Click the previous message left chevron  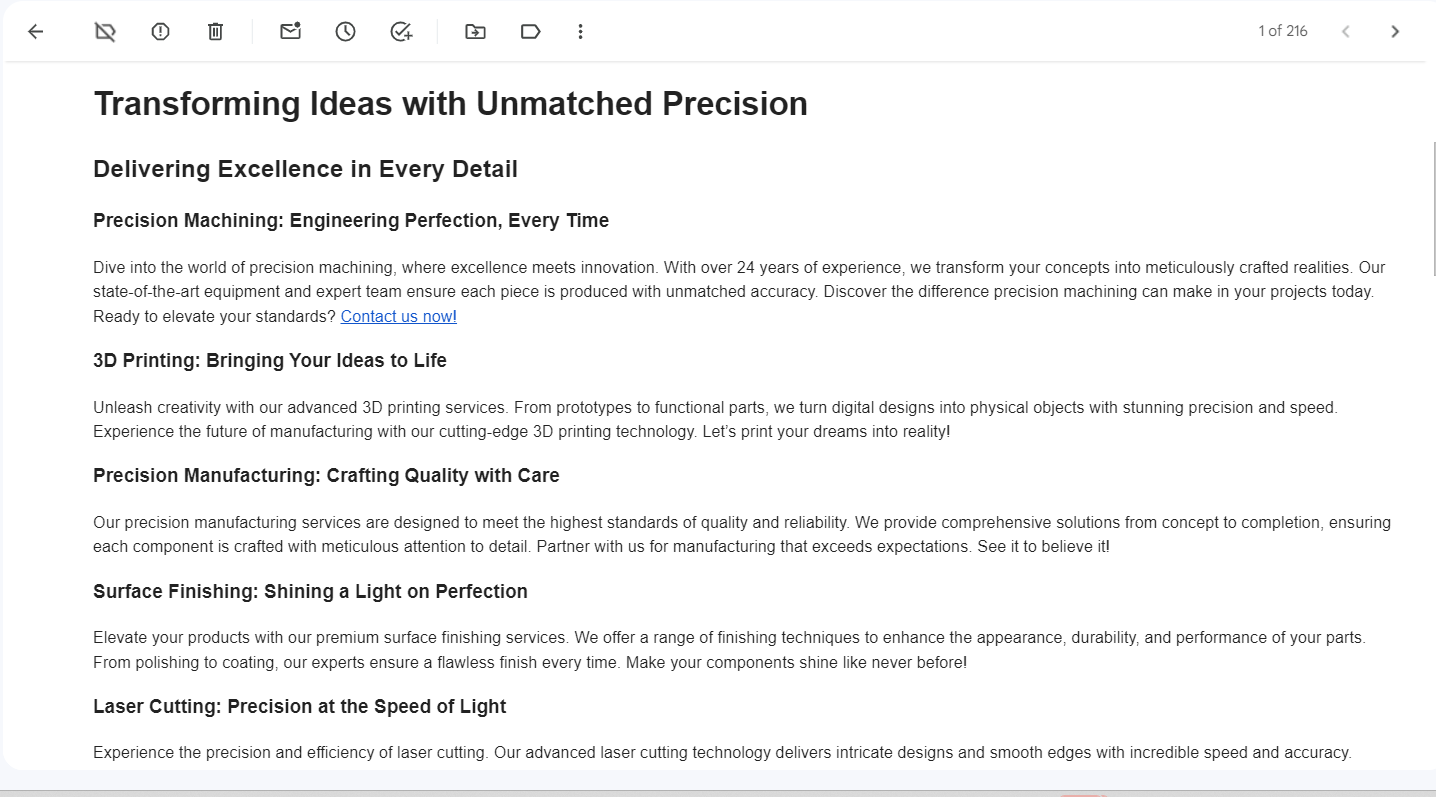(1346, 32)
